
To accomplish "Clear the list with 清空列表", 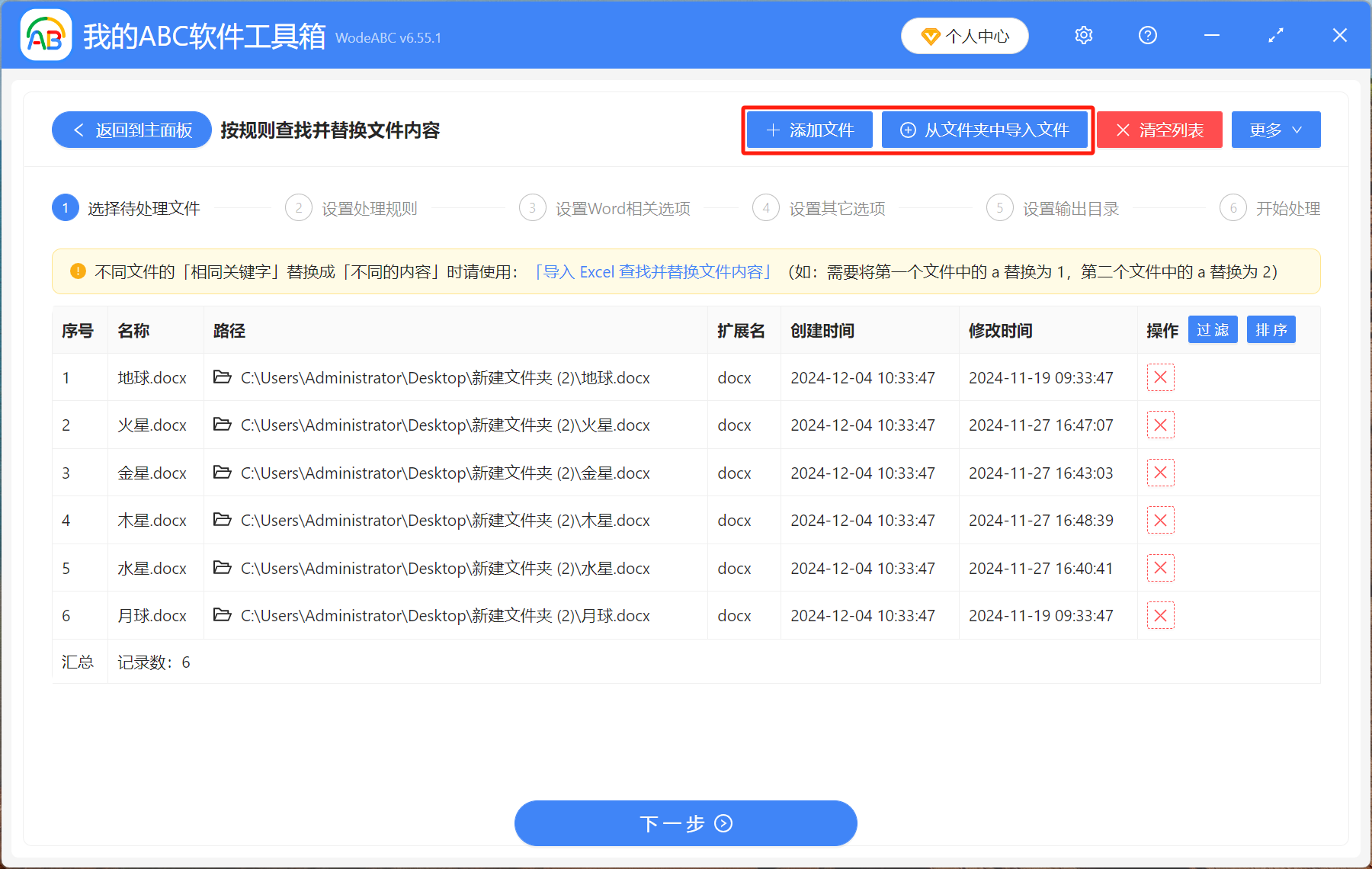I will (1159, 130).
